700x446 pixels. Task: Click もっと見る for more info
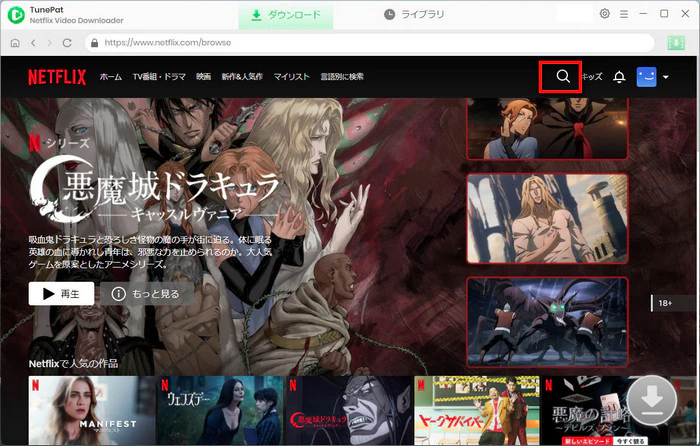click(147, 294)
